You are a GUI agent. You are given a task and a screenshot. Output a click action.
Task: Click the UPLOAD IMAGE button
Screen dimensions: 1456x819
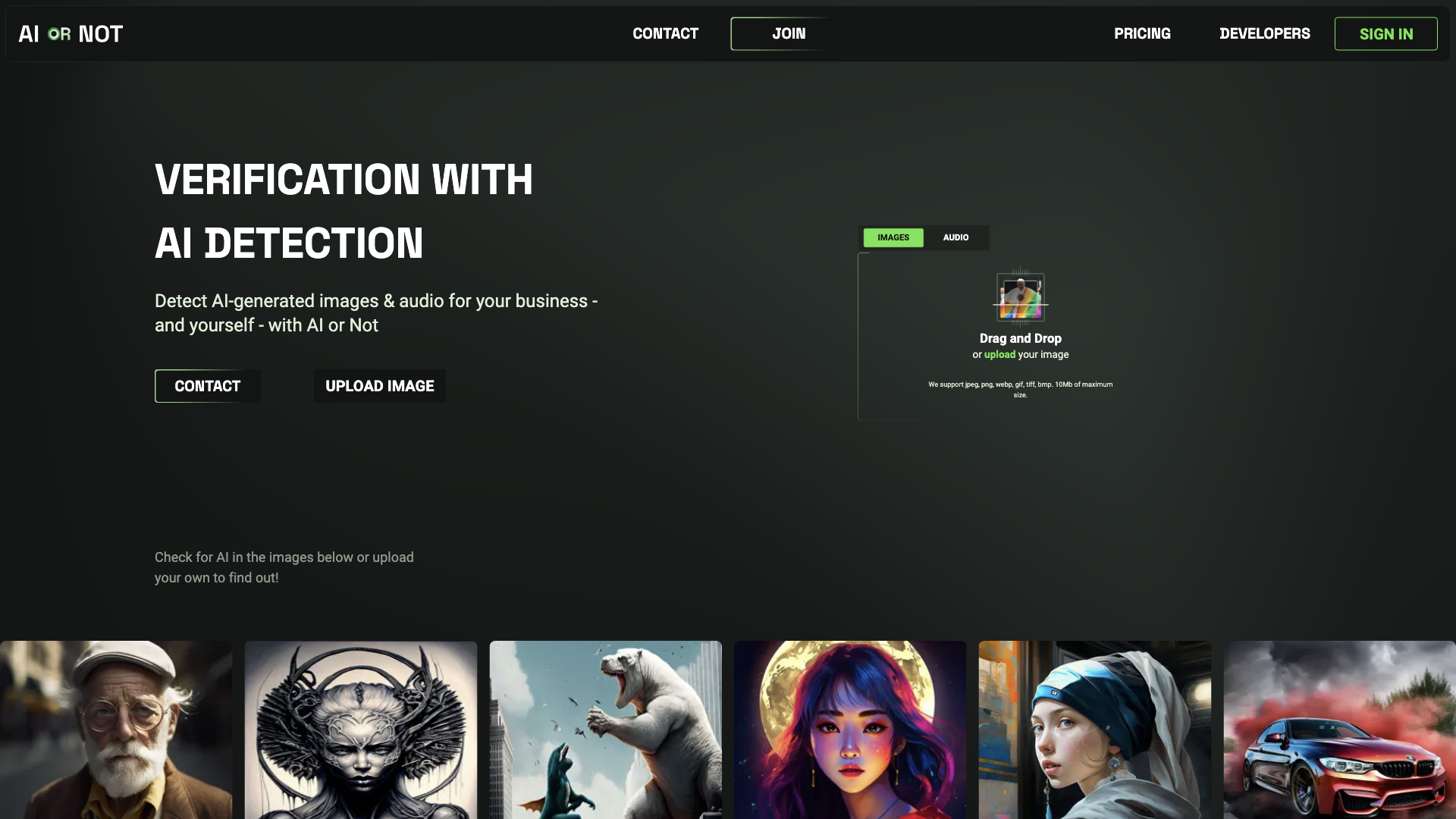pyautogui.click(x=379, y=386)
